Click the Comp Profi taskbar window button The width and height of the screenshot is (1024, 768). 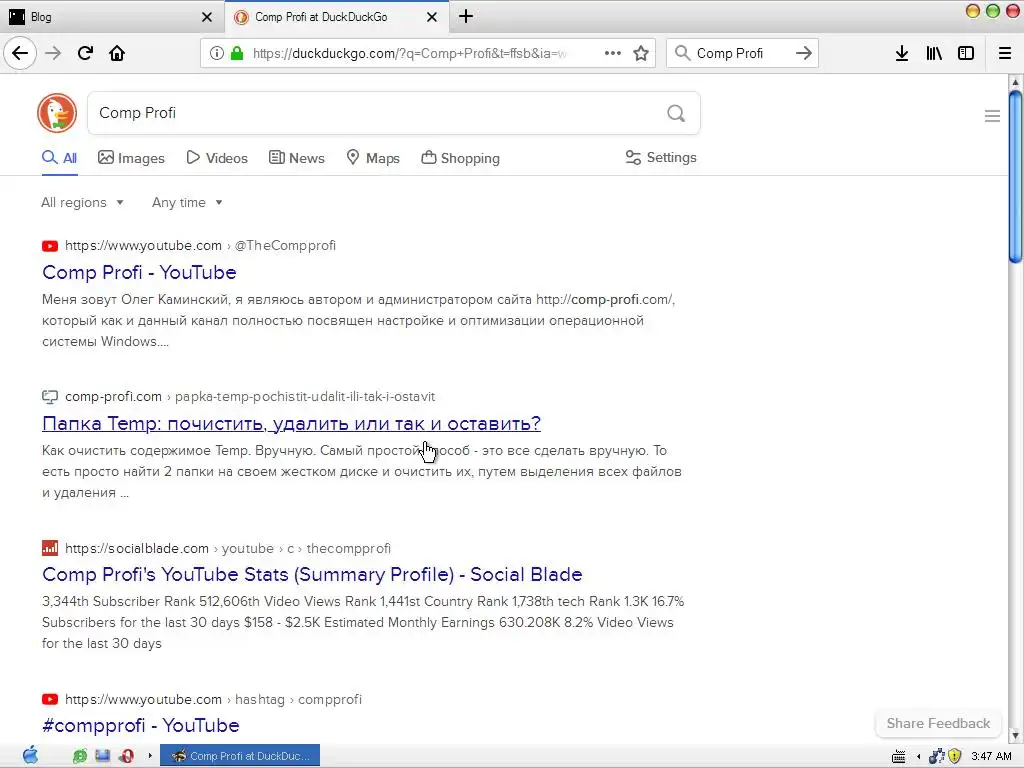pos(240,756)
